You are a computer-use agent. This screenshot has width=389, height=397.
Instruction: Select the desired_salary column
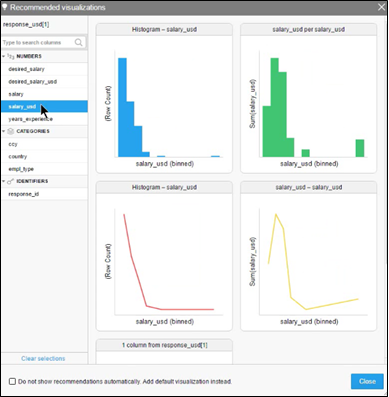point(44,69)
